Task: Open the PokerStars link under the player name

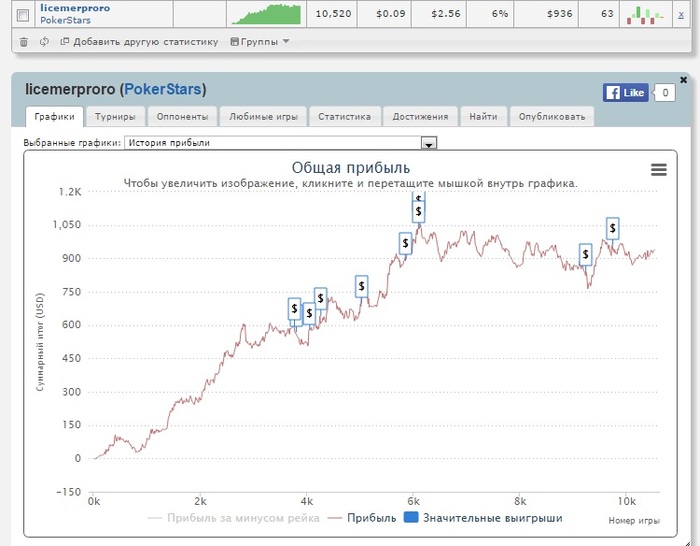Action: 65,20
